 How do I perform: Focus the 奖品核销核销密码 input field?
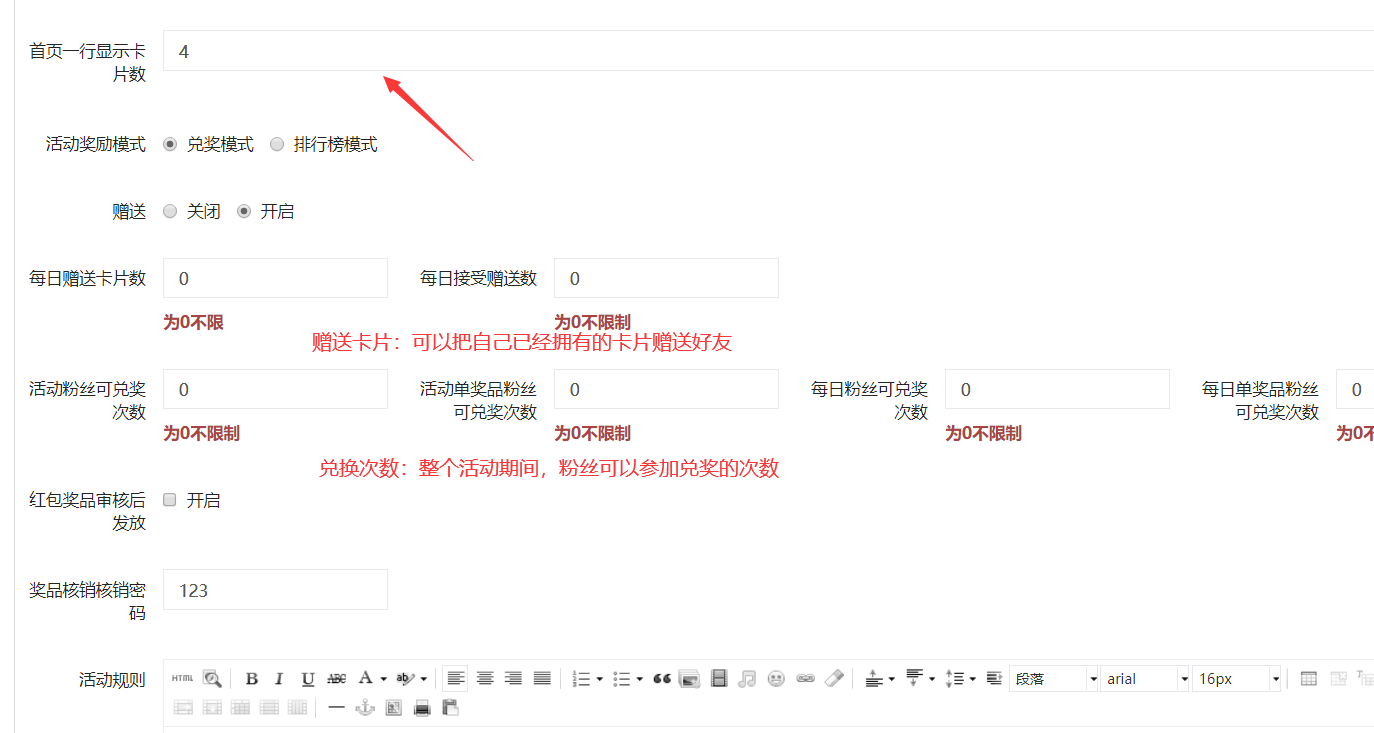[275, 590]
